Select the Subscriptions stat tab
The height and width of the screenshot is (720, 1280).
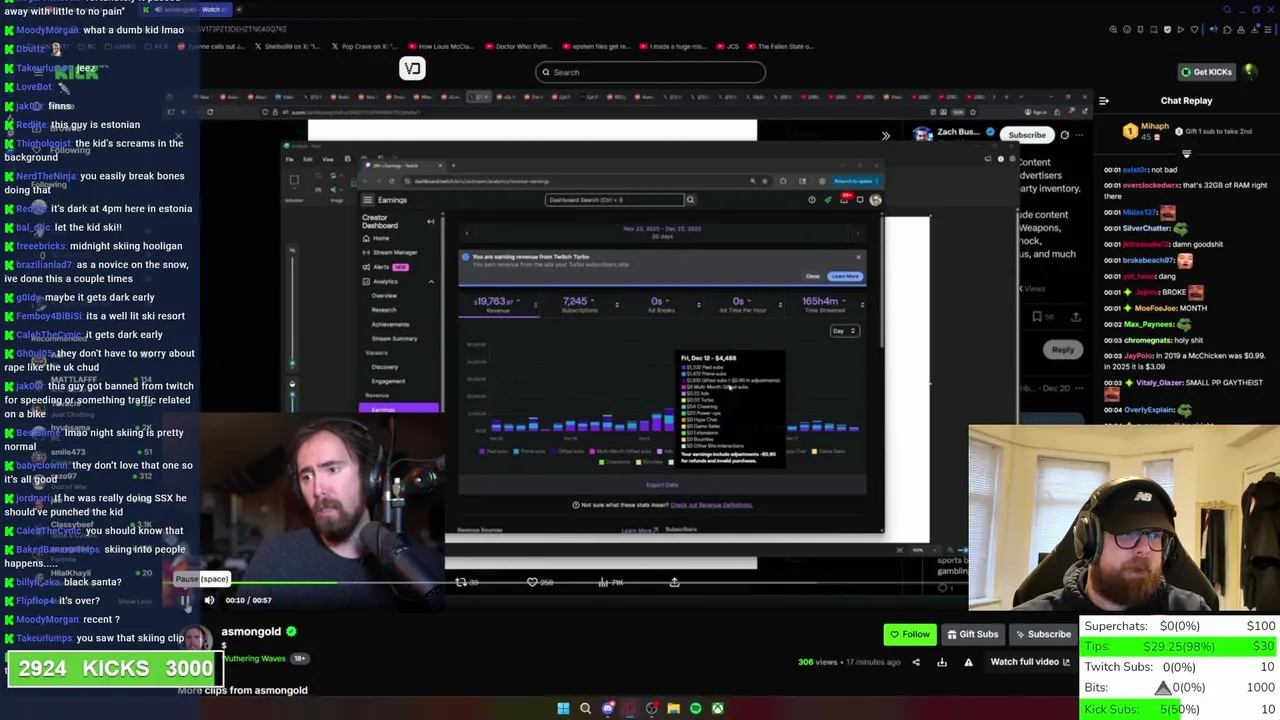click(579, 304)
